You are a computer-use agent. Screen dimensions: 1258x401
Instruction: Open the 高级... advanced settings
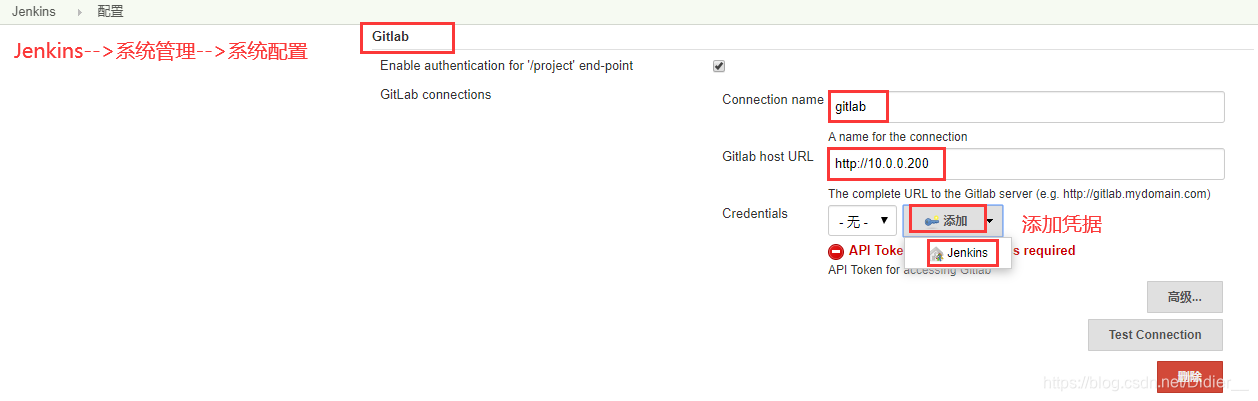tap(1185, 297)
